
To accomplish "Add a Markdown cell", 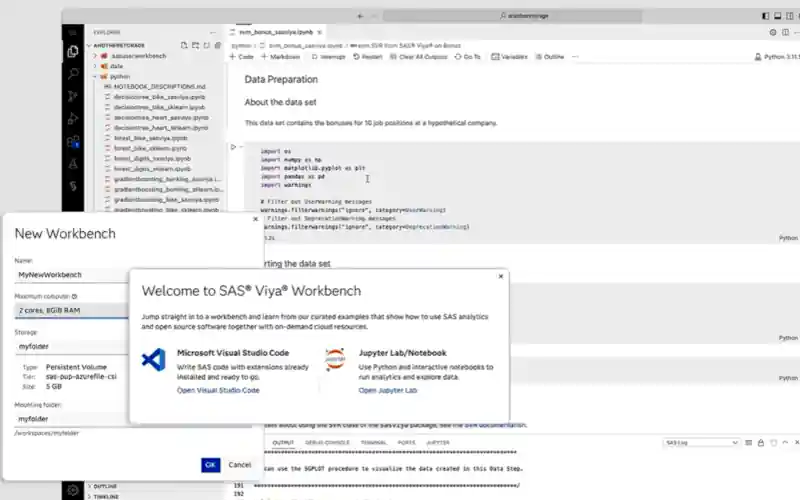I will click(x=281, y=57).
